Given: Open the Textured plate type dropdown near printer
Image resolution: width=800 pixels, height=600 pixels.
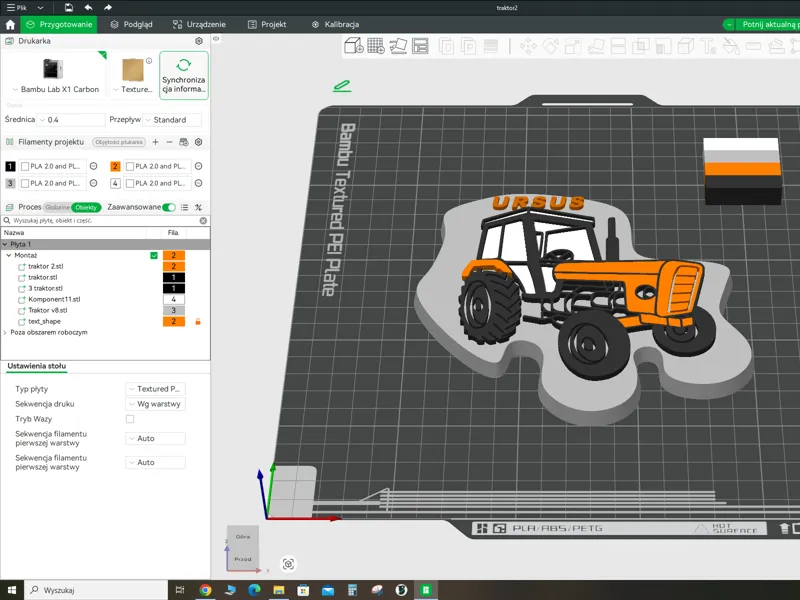Looking at the screenshot, I should coord(133,89).
